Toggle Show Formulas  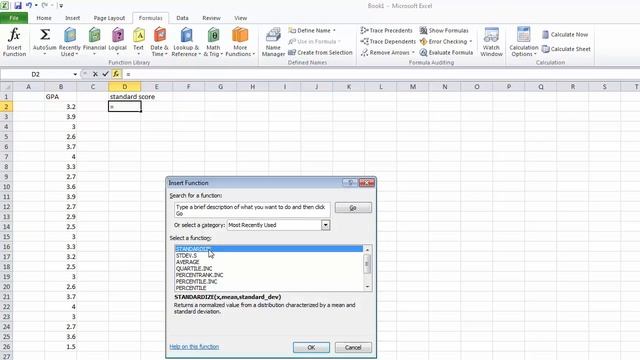pos(444,31)
